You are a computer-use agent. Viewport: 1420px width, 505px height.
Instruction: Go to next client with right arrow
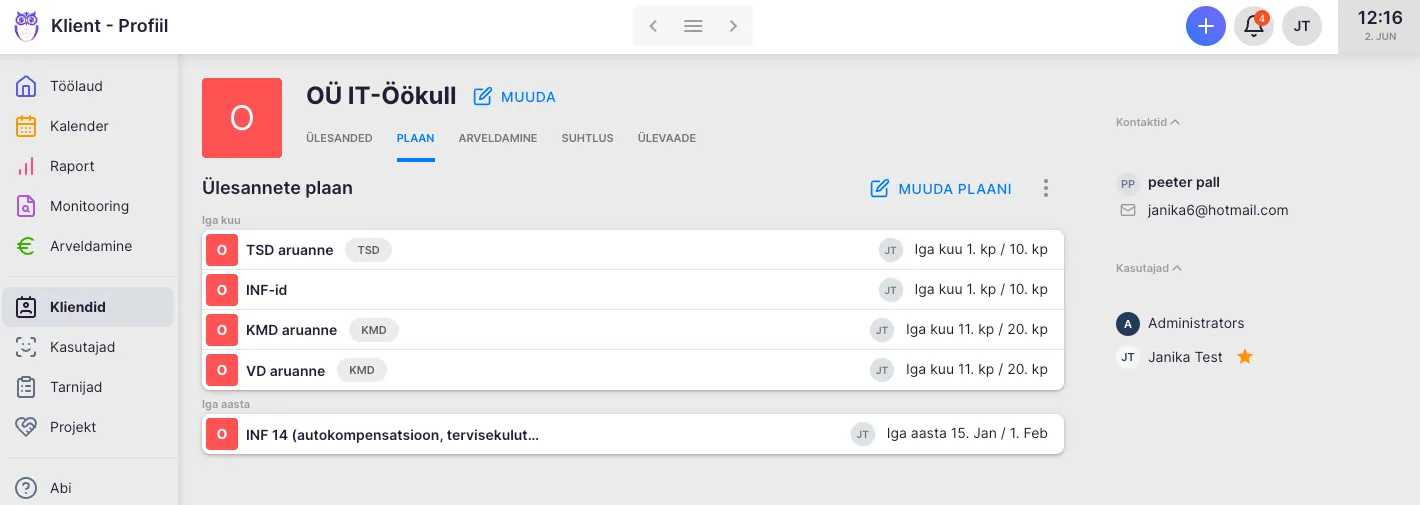(x=733, y=26)
